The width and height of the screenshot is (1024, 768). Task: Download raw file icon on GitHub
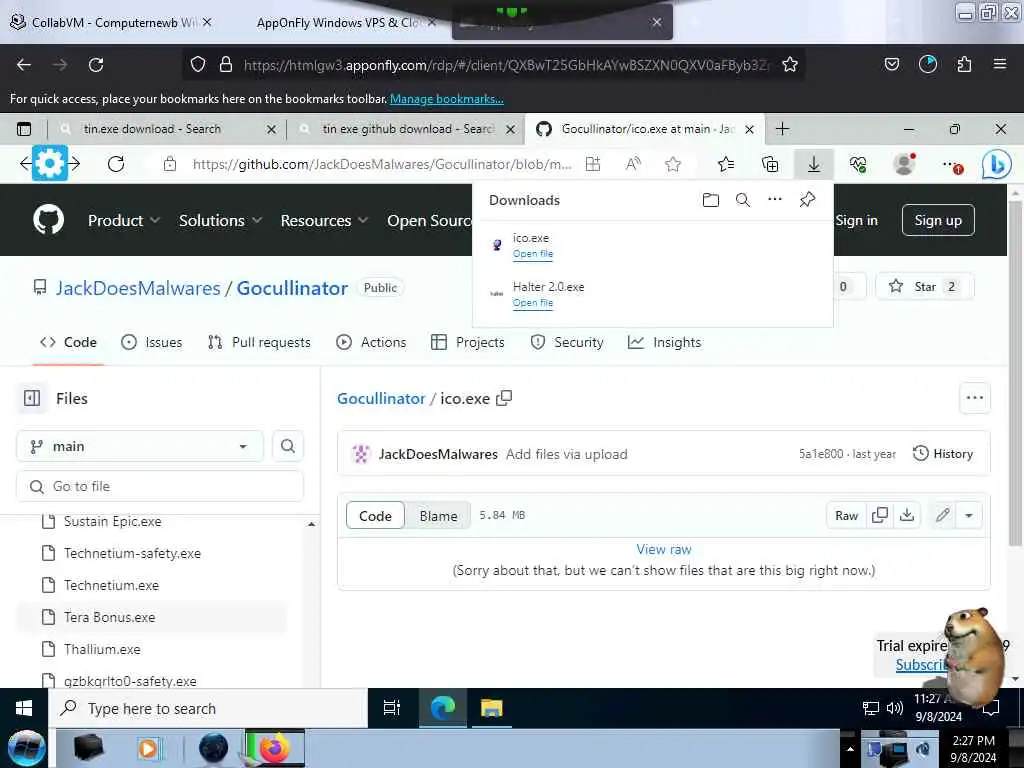pyautogui.click(x=907, y=515)
